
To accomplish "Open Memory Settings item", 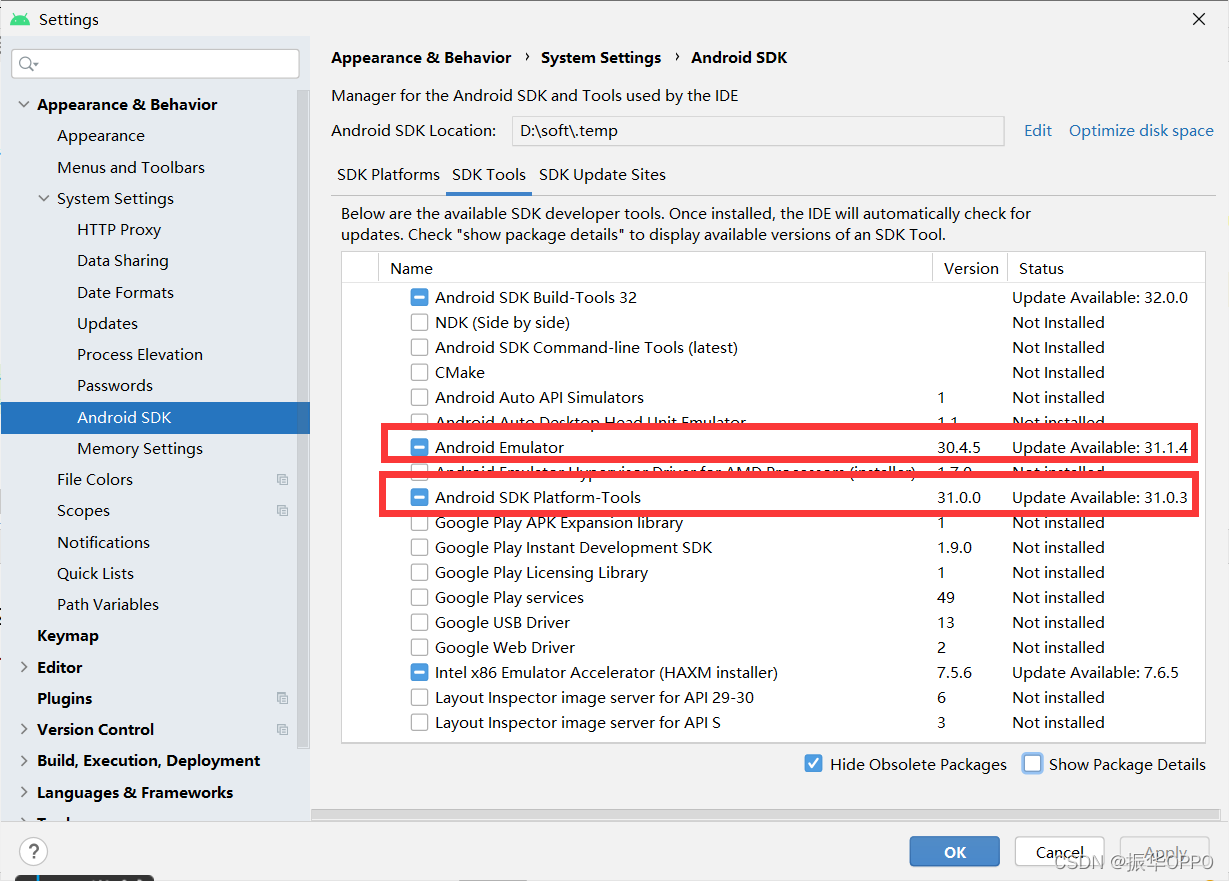I will tap(140, 448).
